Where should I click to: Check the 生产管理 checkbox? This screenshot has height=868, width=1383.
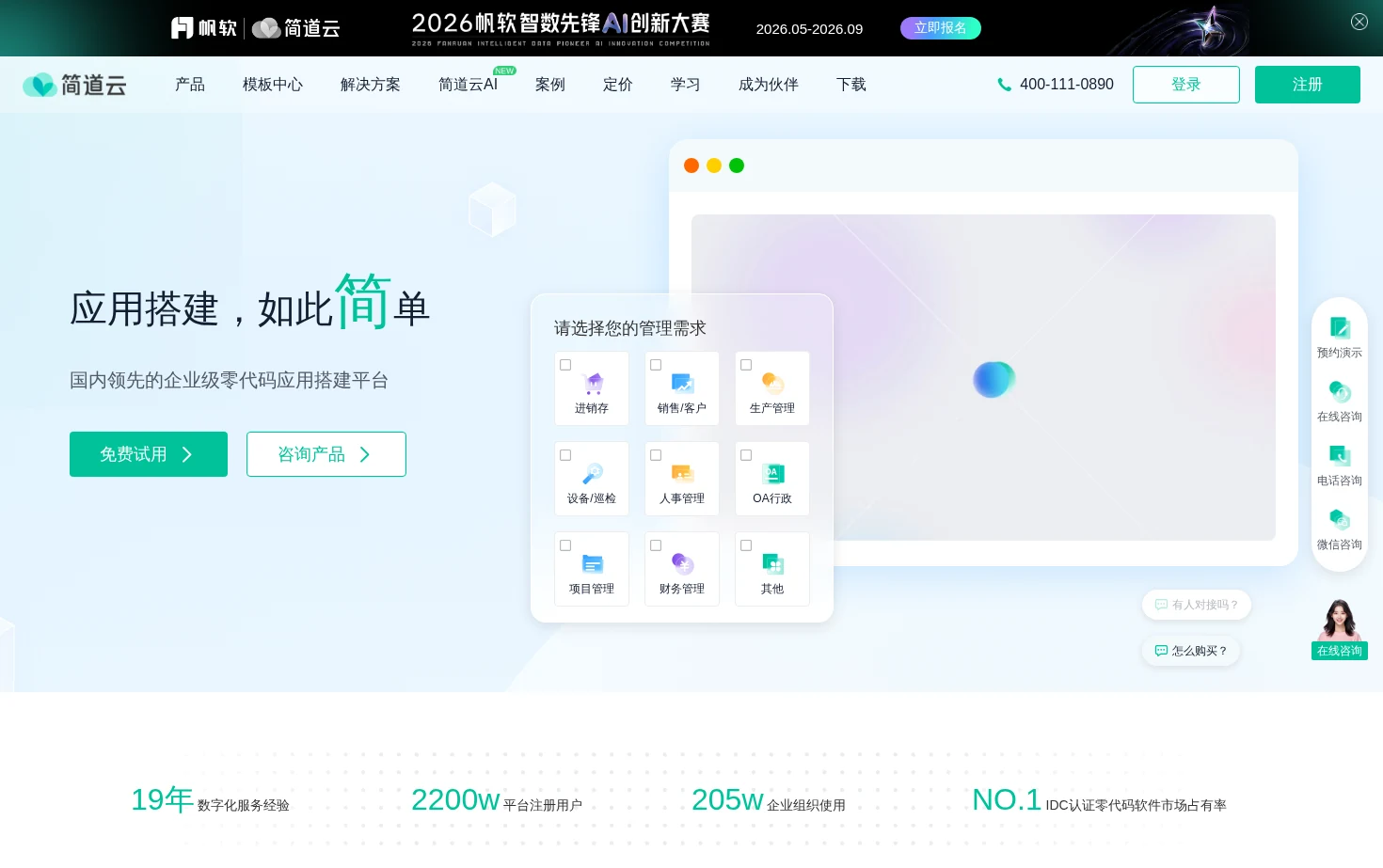[x=746, y=365]
